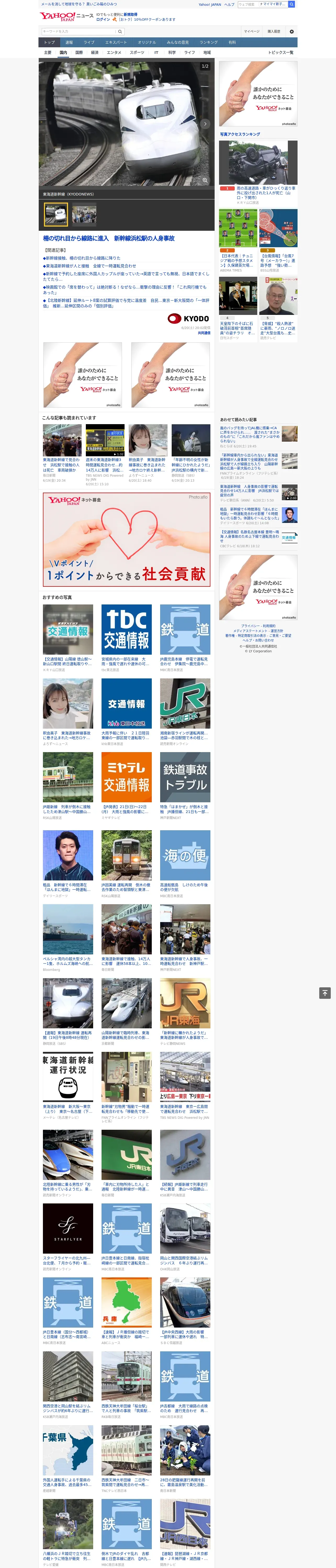Click the Yahoo! JAPAN top link
This screenshot has height=1568, width=336.
pyautogui.click(x=210, y=4)
